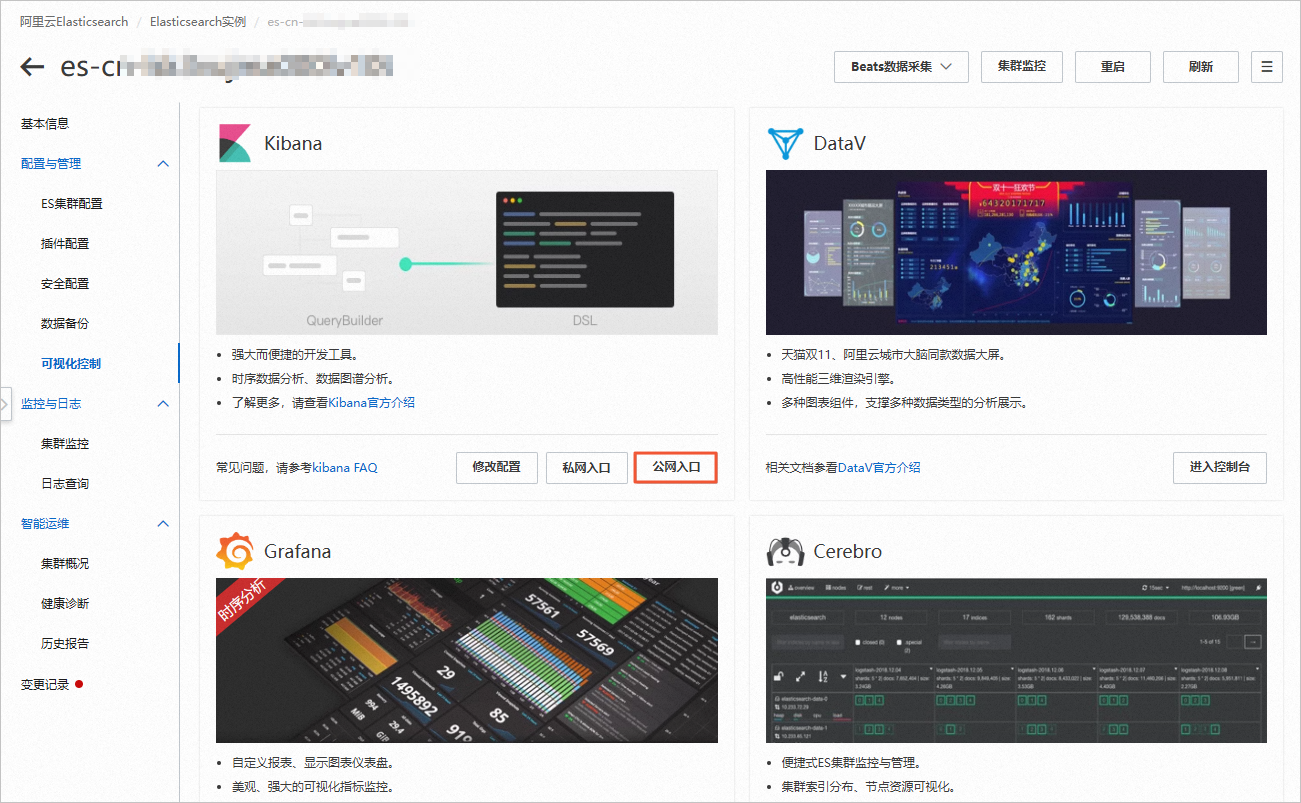Open the kibana FAQ link
Screen dimensions: 1301x803
[x=345, y=468]
